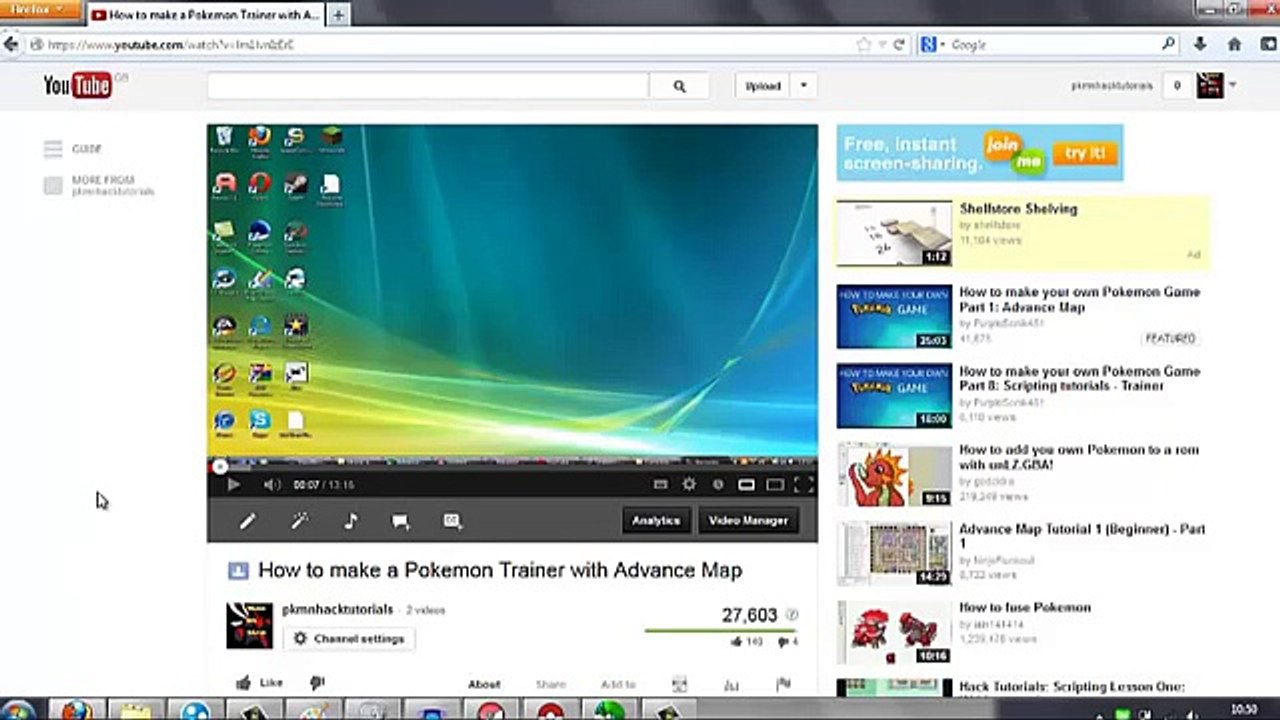Click the YouTube search input field
Screen dimensions: 1280x720
(x=428, y=86)
